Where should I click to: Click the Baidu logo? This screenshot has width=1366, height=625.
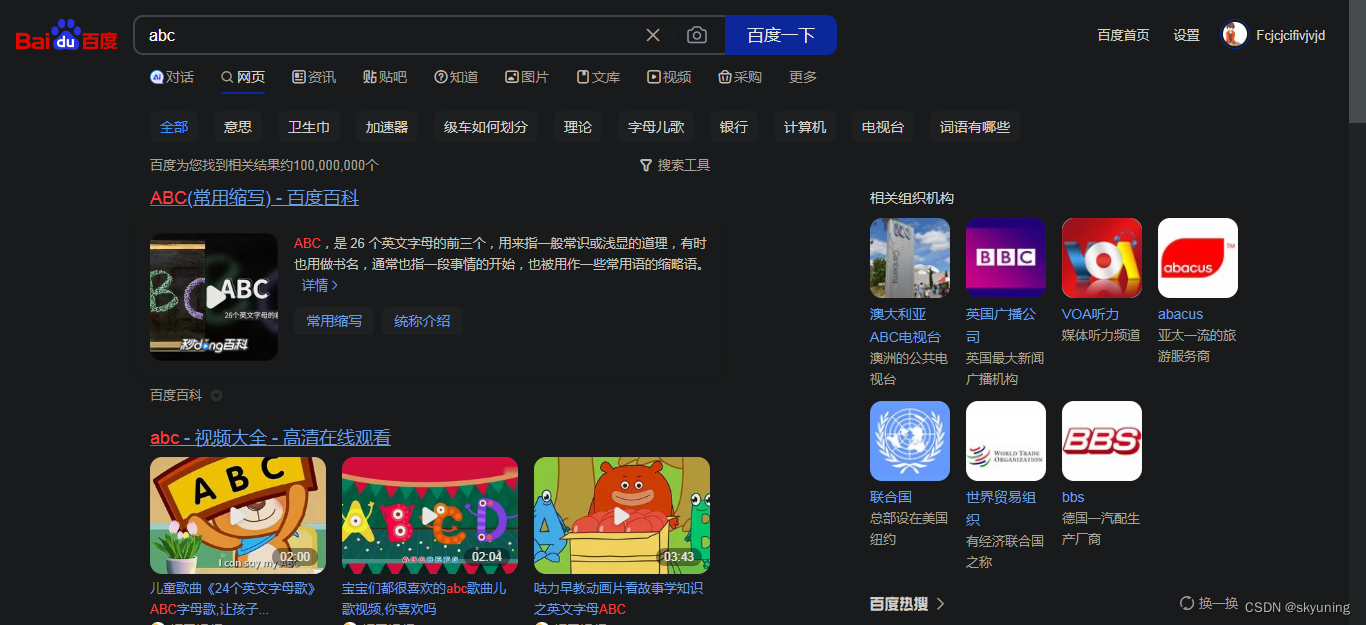pyautogui.click(x=66, y=35)
